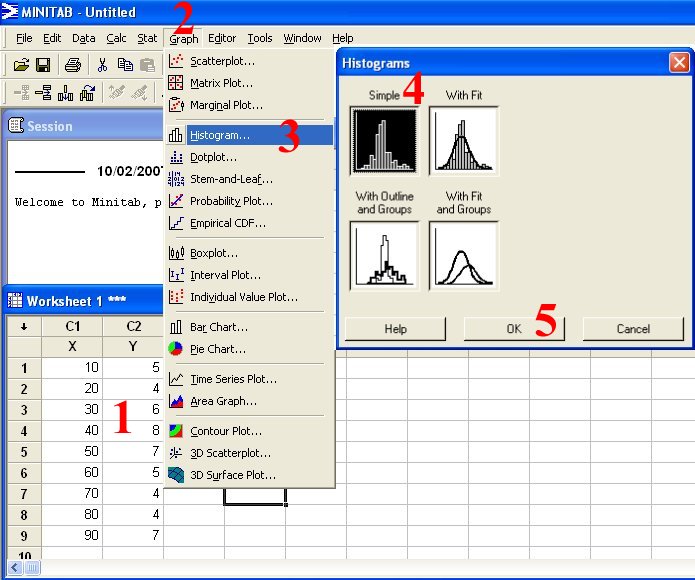Click the Print toolbar icon

tap(73, 65)
